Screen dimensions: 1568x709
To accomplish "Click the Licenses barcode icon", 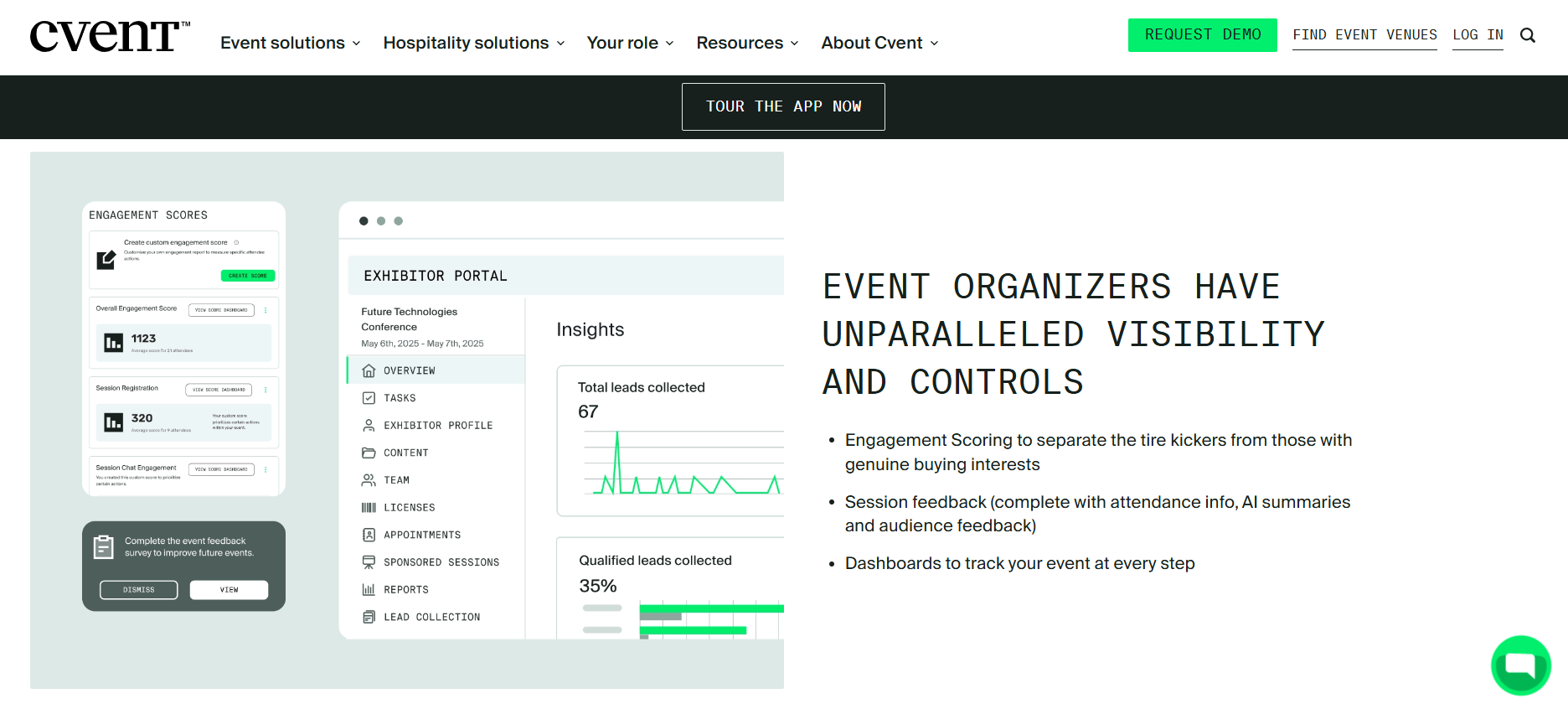I will [369, 508].
